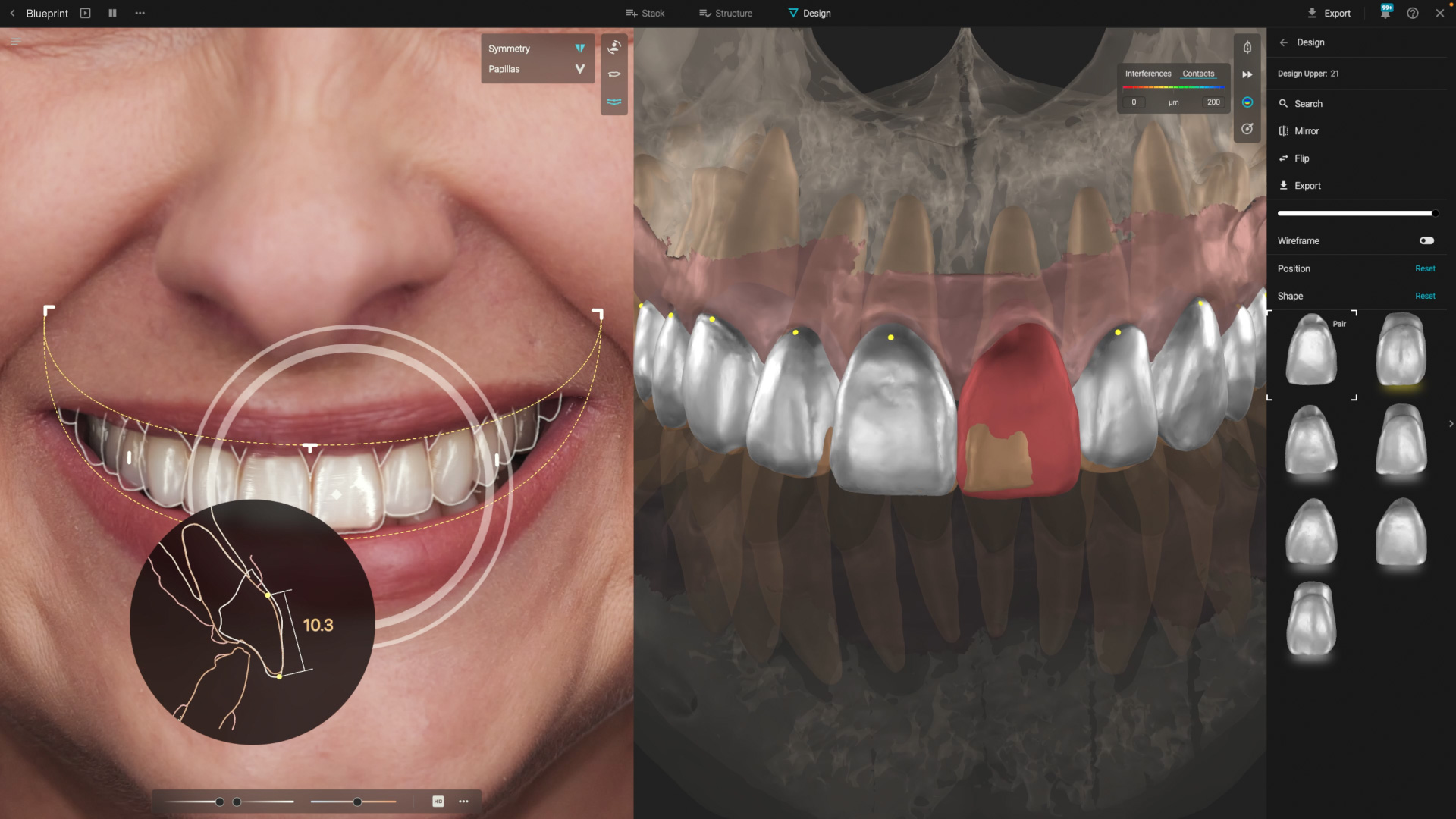Select the Interferences tab
Screen dimensions: 1456x819
(x=1147, y=74)
